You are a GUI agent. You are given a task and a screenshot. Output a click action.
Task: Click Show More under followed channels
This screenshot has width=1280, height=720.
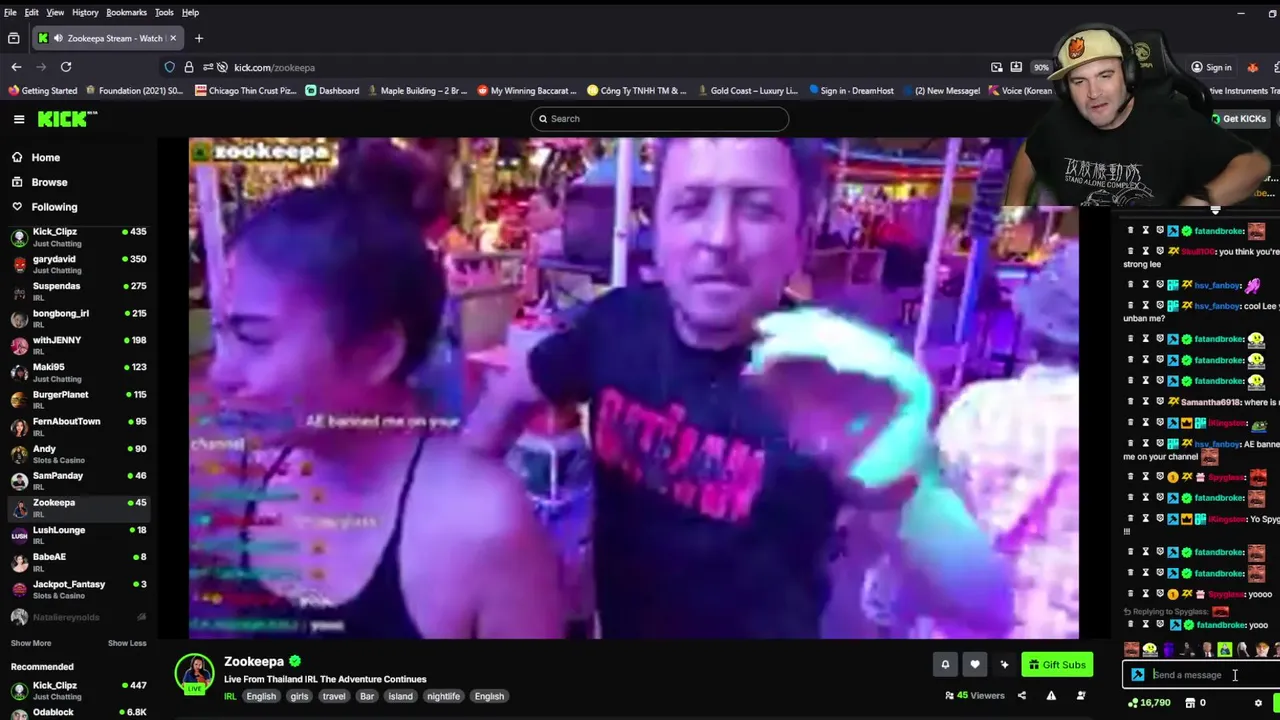[x=31, y=643]
